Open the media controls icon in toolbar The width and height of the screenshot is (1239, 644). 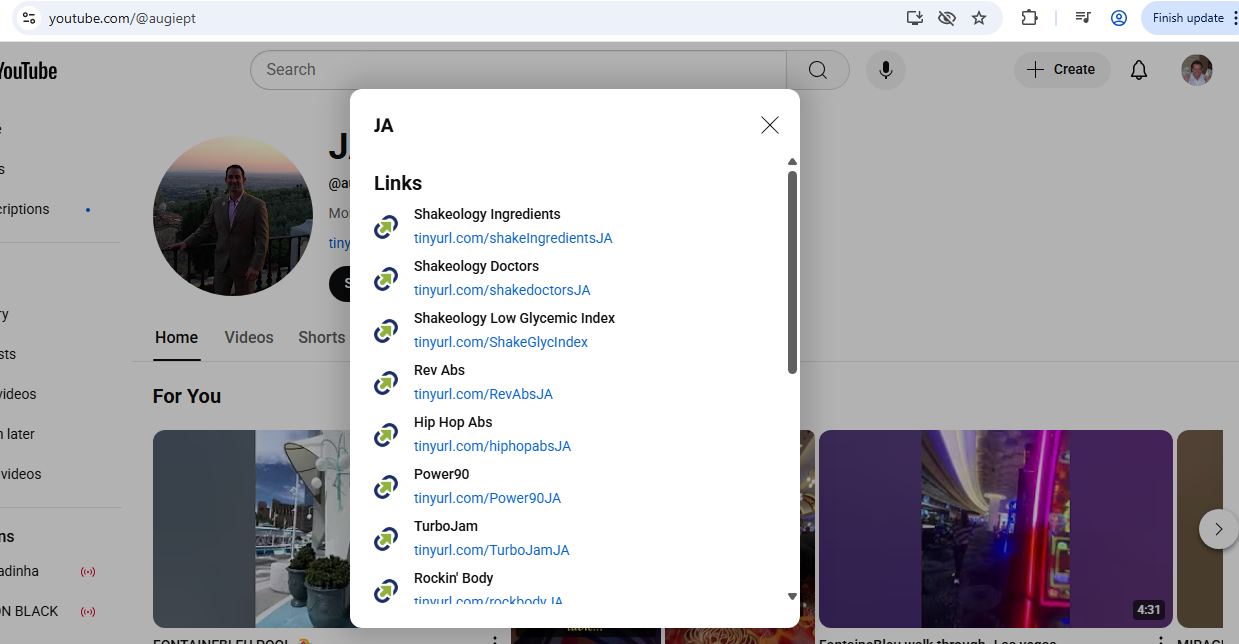[x=1083, y=18]
